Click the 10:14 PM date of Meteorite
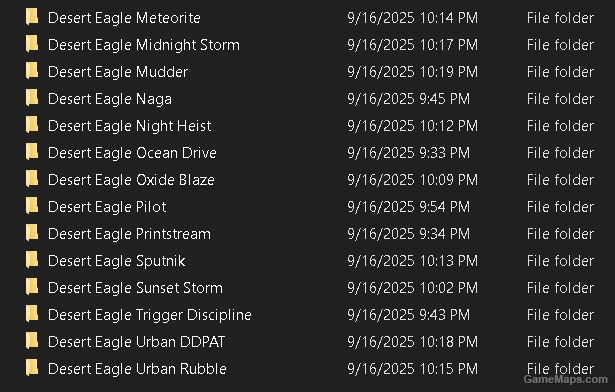 [413, 18]
